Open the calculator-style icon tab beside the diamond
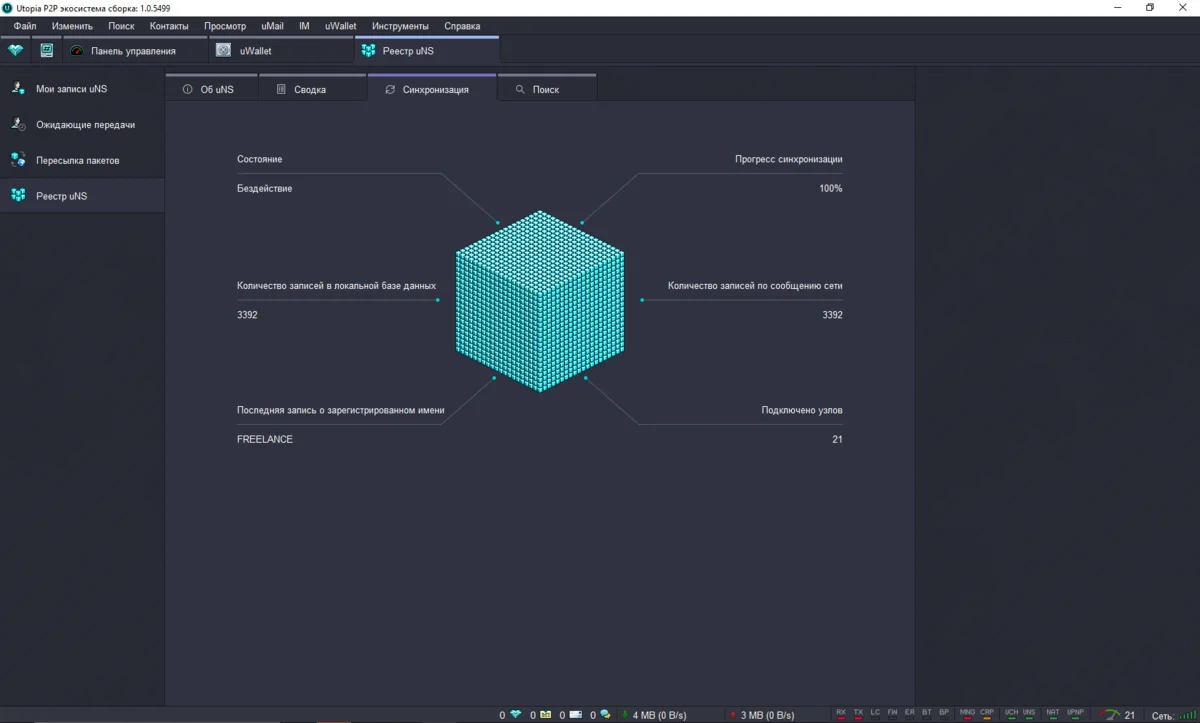 coord(46,50)
